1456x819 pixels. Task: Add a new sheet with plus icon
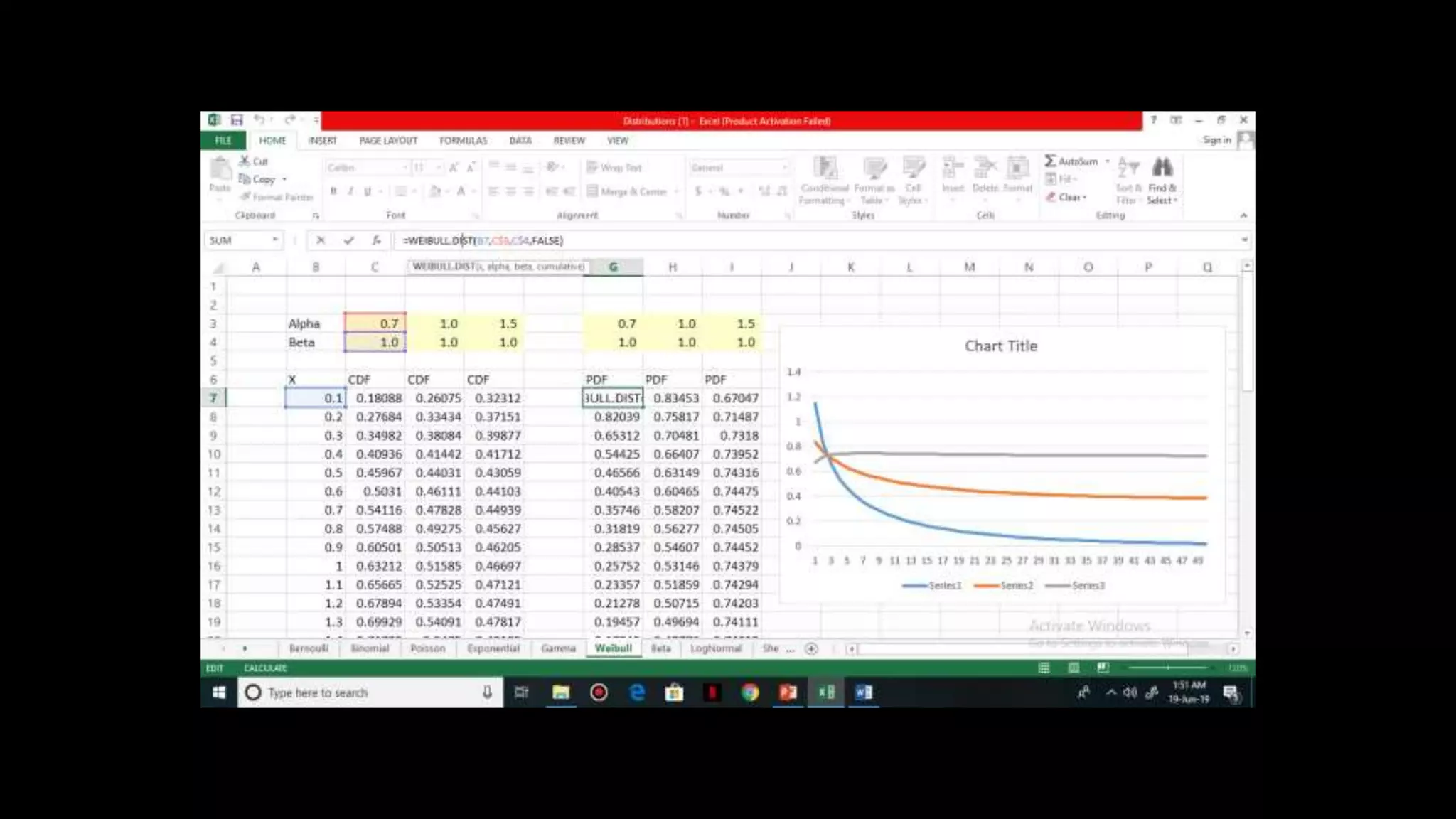coord(811,648)
